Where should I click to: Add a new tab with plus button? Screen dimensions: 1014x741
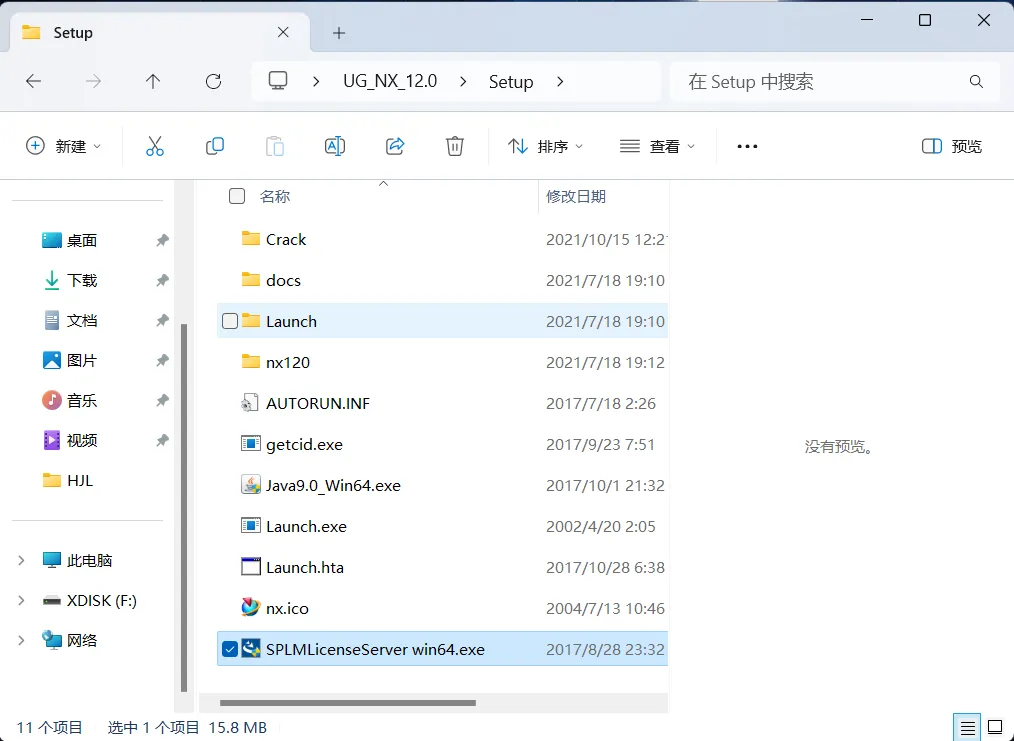[x=339, y=33]
